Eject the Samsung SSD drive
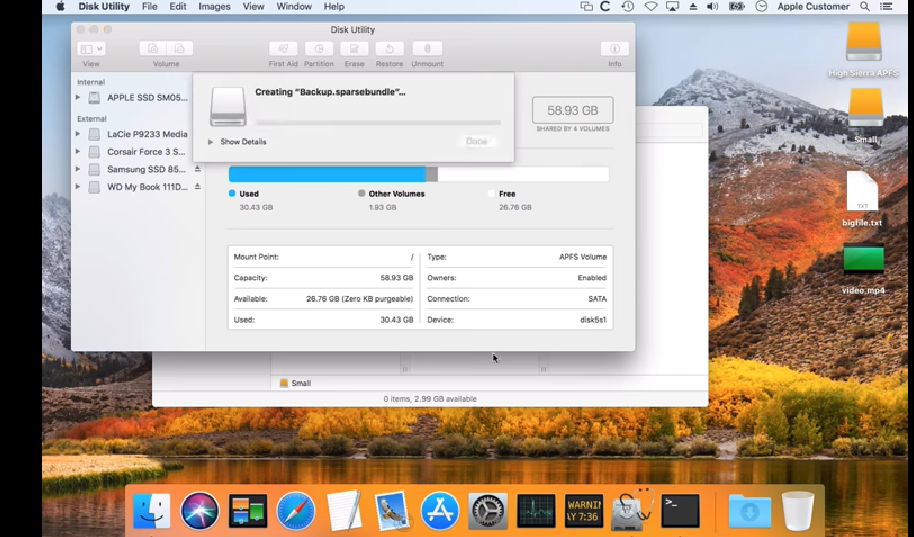This screenshot has height=537, width=914. [x=197, y=169]
